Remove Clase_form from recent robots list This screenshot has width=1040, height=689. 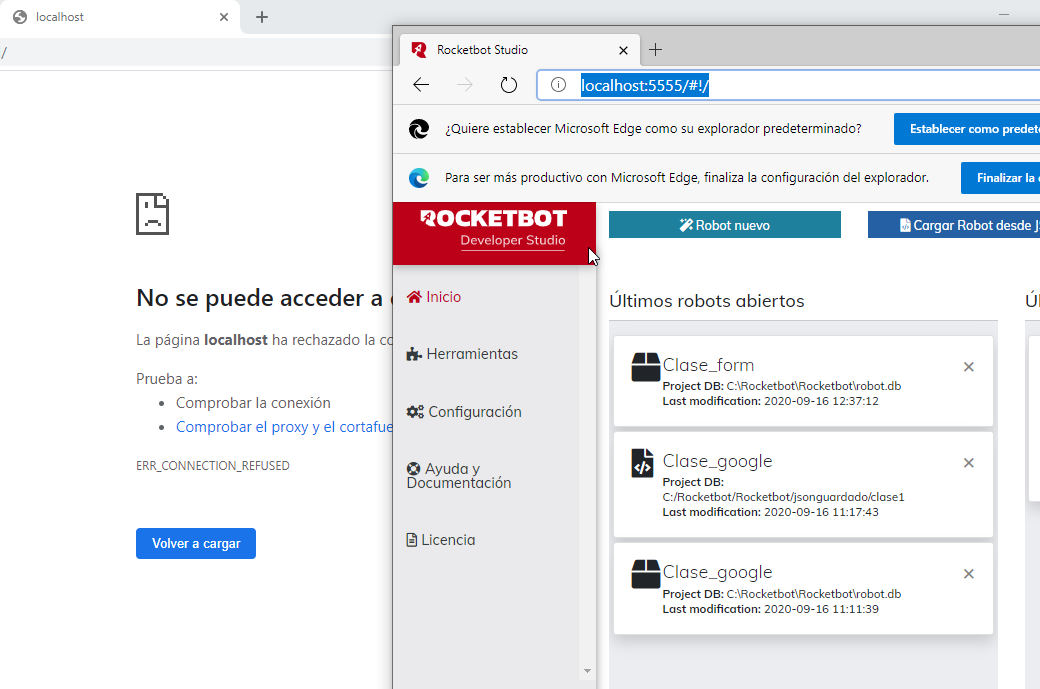tap(968, 367)
